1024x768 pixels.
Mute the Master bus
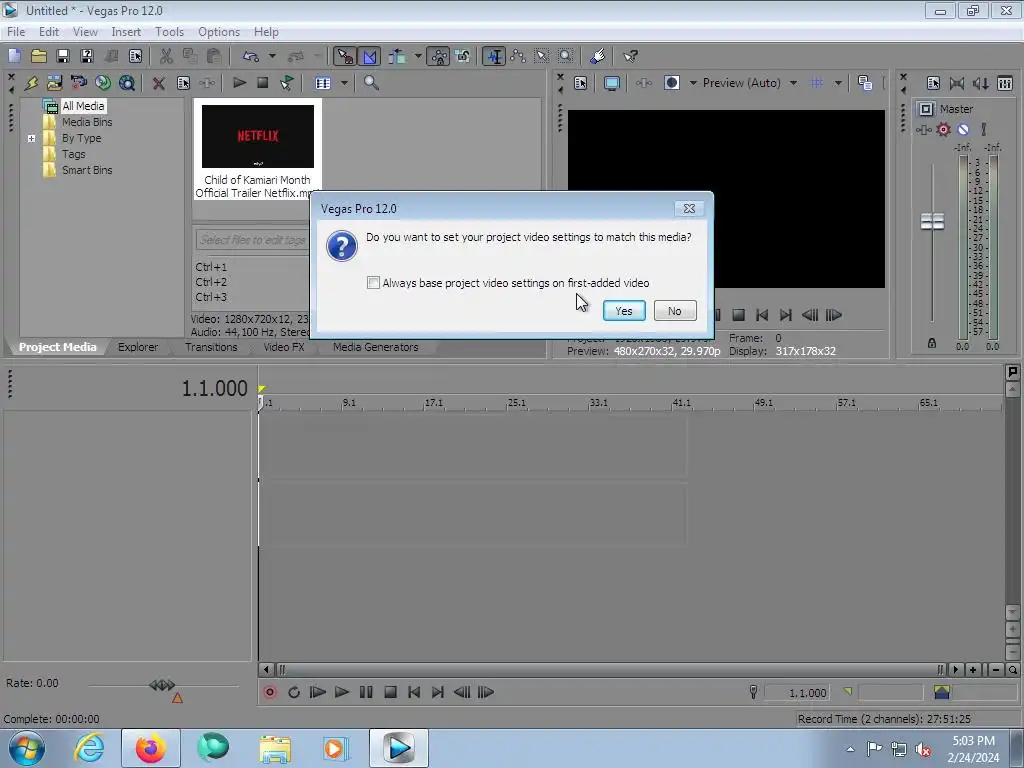[x=963, y=129]
